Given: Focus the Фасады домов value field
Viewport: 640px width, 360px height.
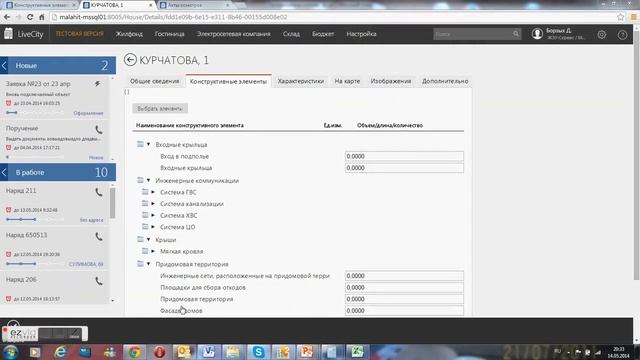Looking at the screenshot, I should pyautogui.click(x=404, y=311).
